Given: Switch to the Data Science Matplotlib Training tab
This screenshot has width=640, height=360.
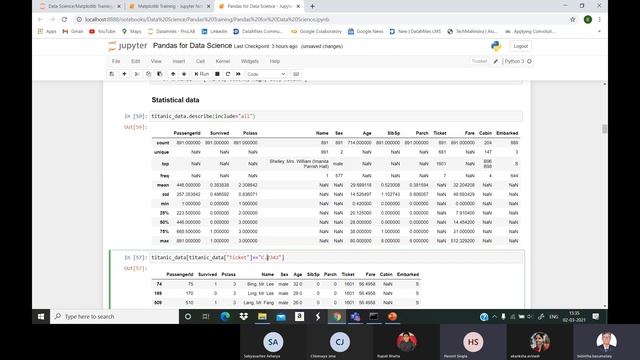Looking at the screenshot, I should (80, 6).
